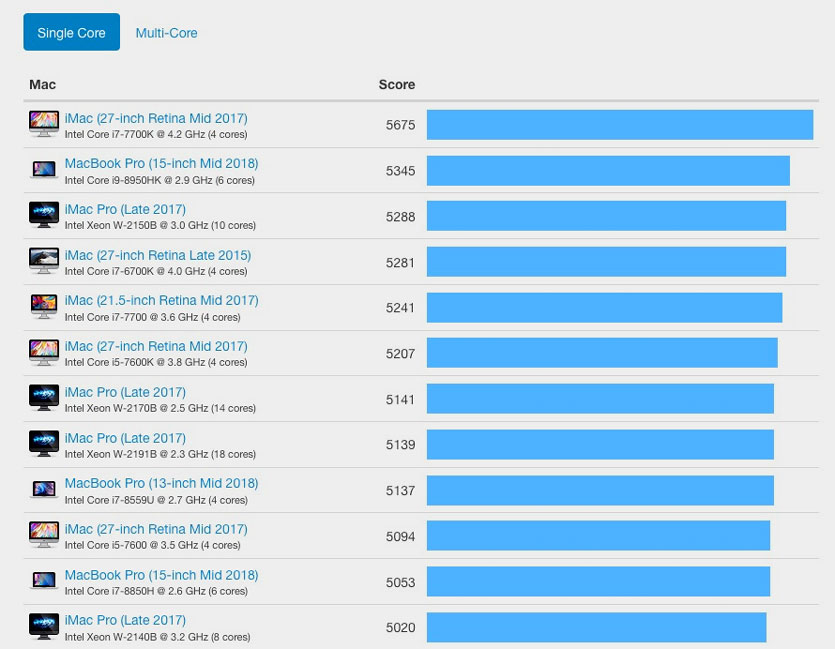Open iMac Pro Late 2017 link scoring 5141
The height and width of the screenshot is (649, 835).
tap(125, 392)
